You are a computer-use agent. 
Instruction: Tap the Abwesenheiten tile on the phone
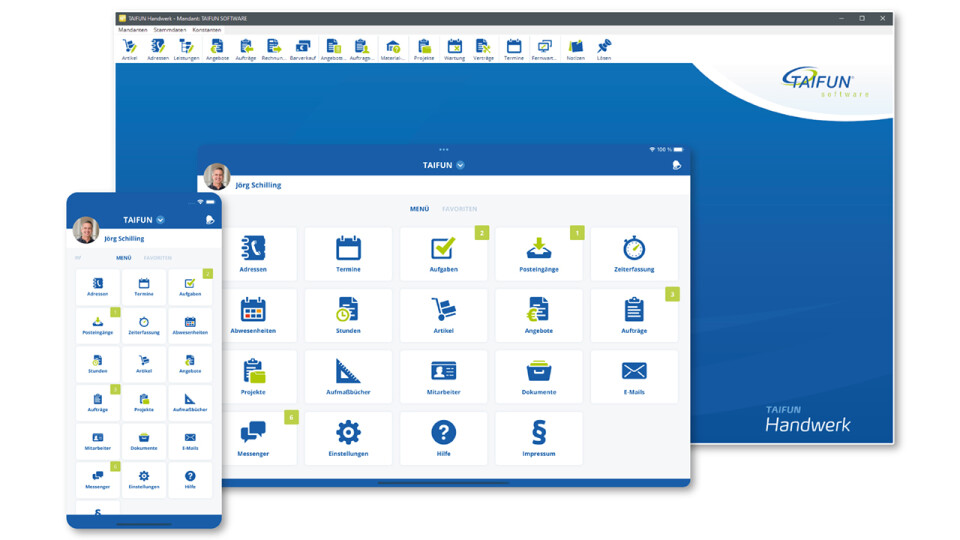[190, 326]
